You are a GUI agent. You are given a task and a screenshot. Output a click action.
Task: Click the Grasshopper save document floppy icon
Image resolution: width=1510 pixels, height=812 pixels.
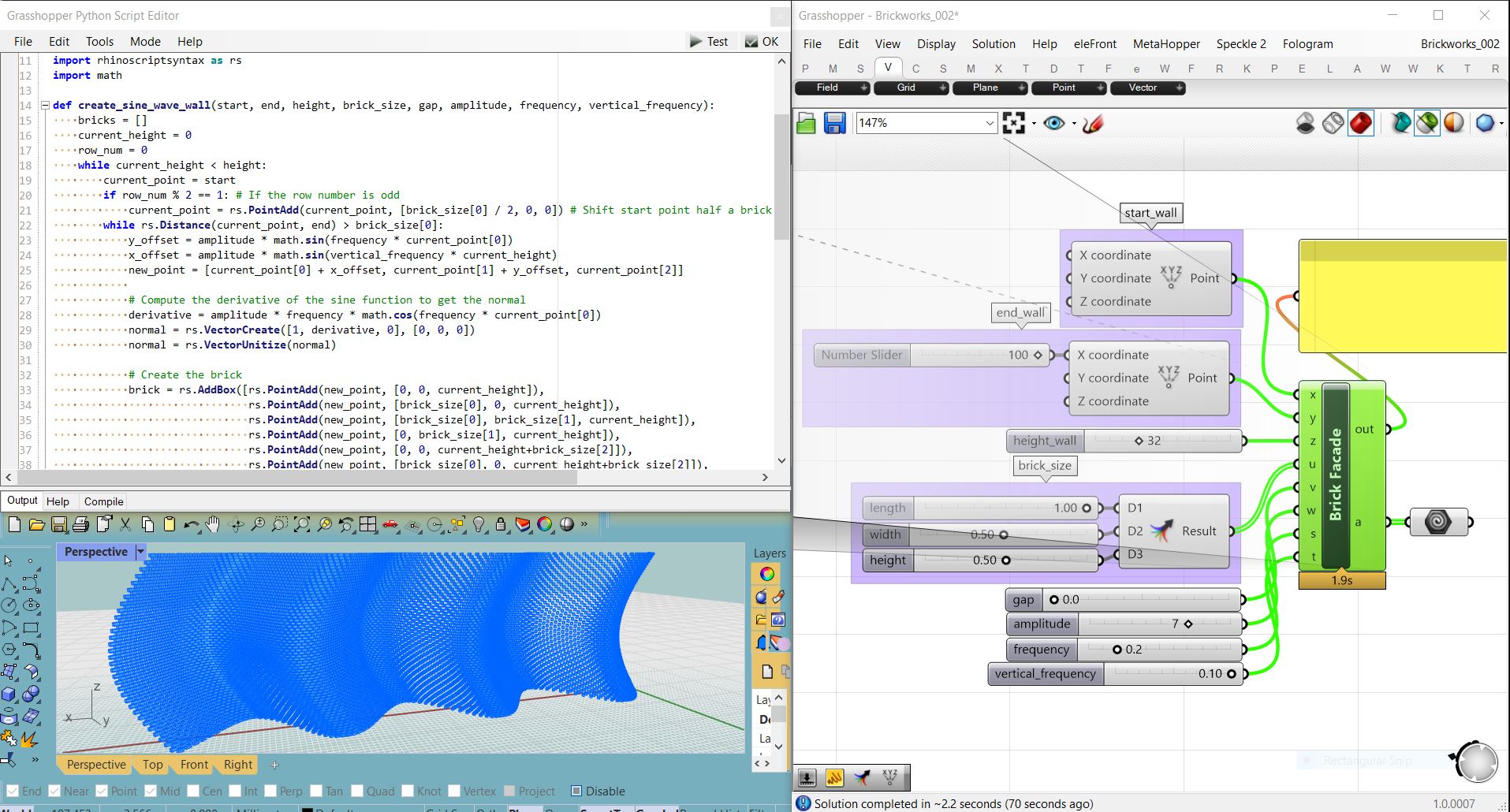(x=834, y=123)
